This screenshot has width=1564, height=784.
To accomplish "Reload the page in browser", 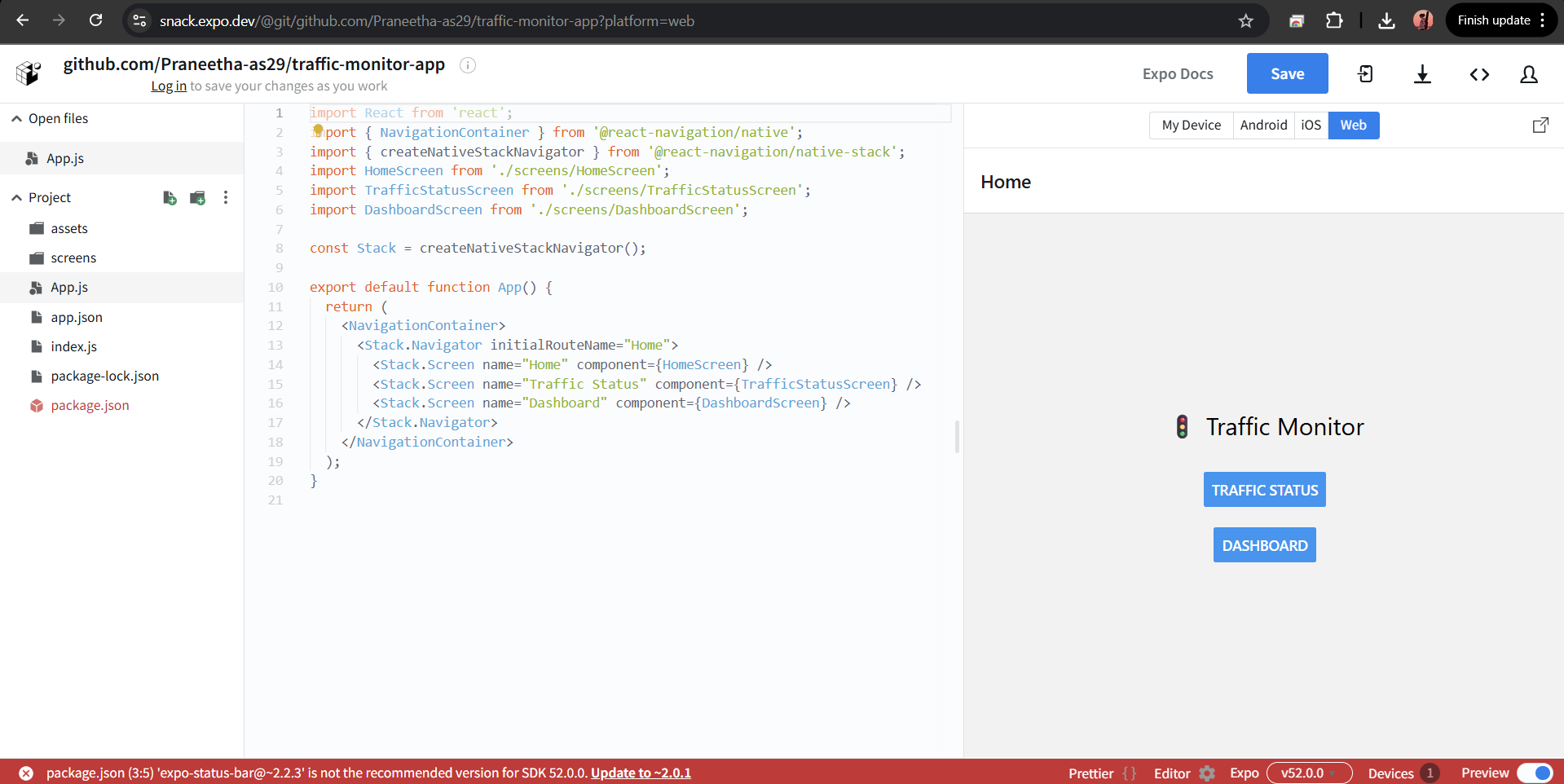I will click(95, 20).
